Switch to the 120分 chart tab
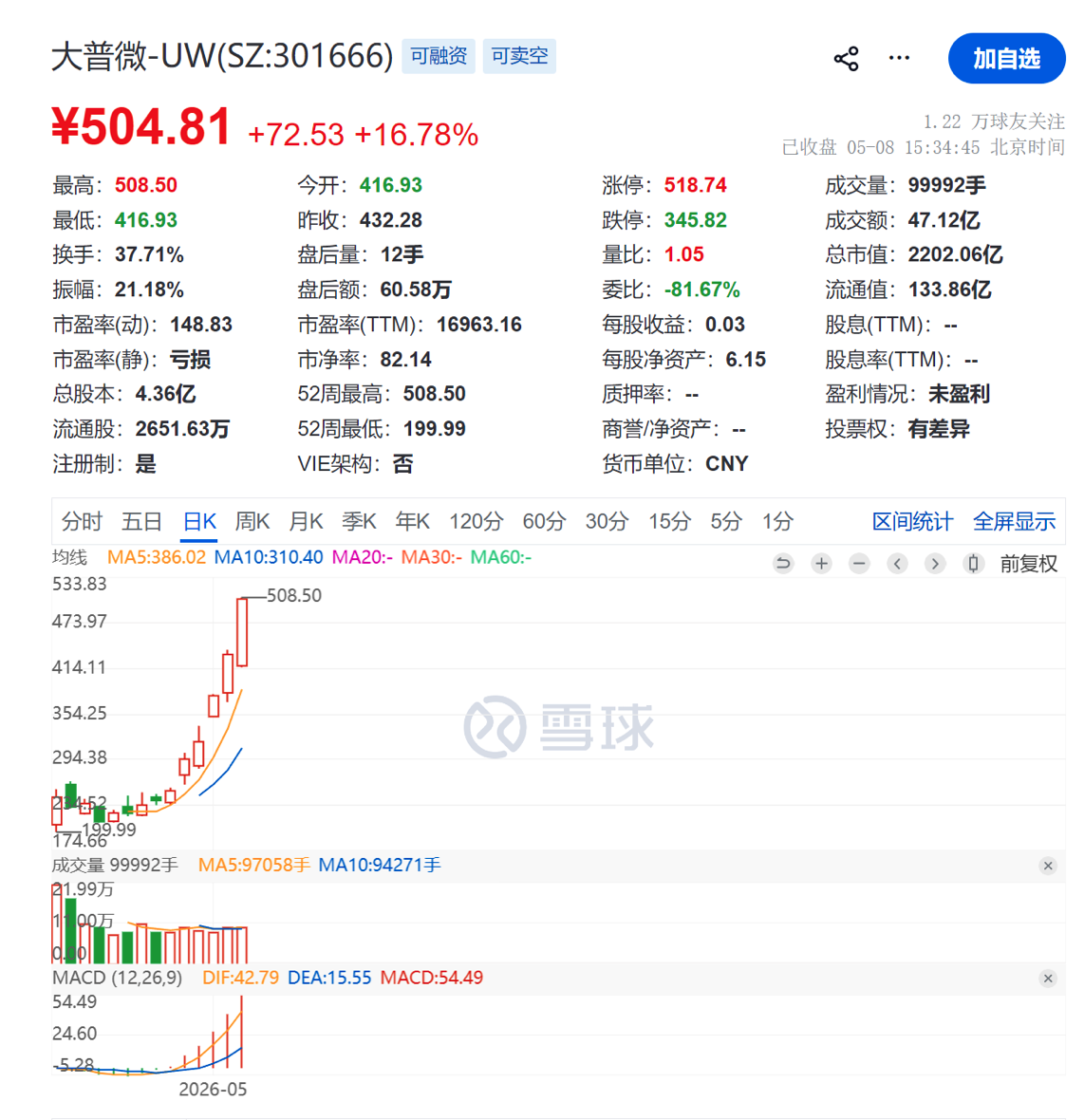 point(476,521)
